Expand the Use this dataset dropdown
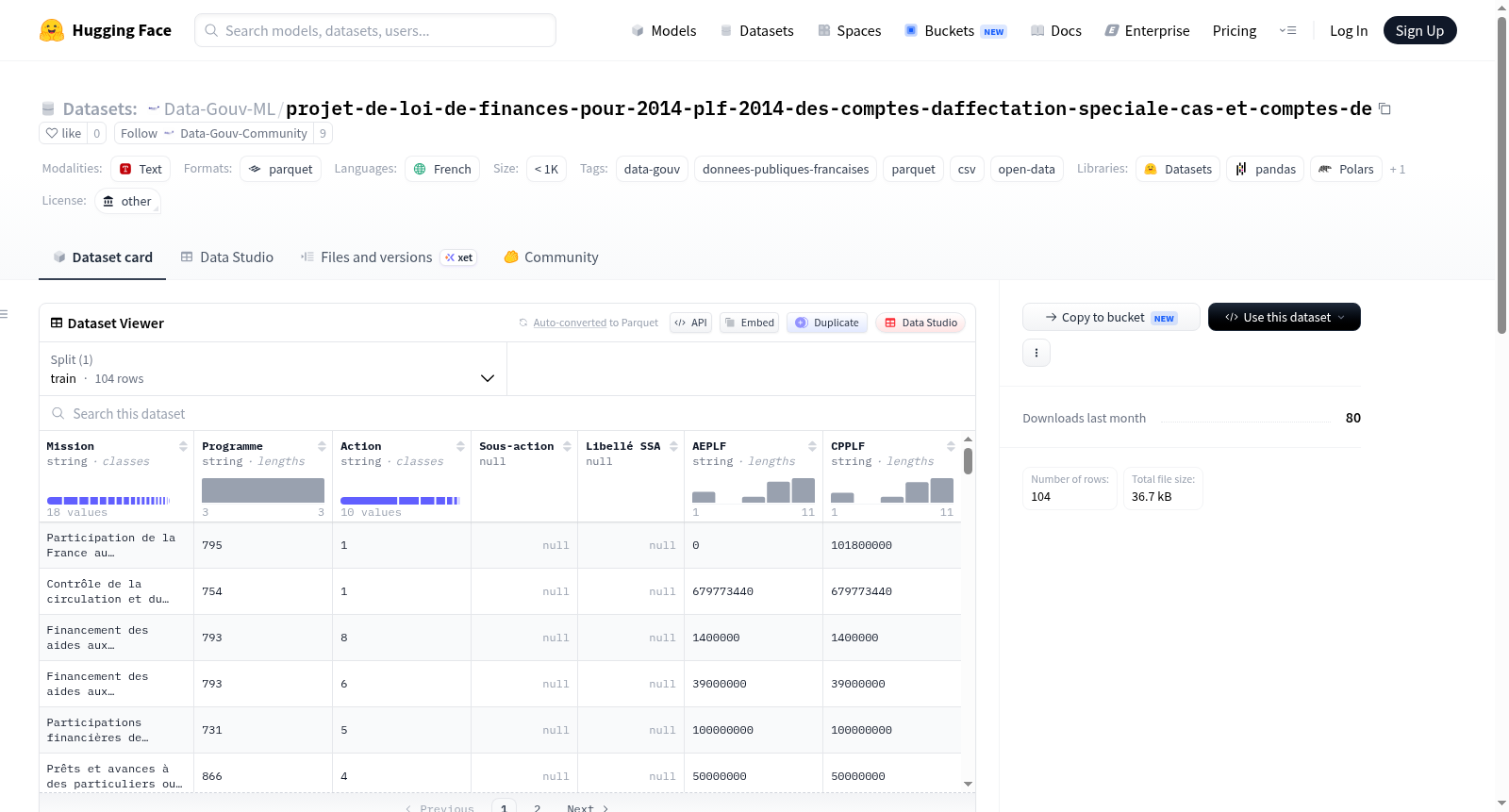This screenshot has height=812, width=1509. (x=1285, y=317)
